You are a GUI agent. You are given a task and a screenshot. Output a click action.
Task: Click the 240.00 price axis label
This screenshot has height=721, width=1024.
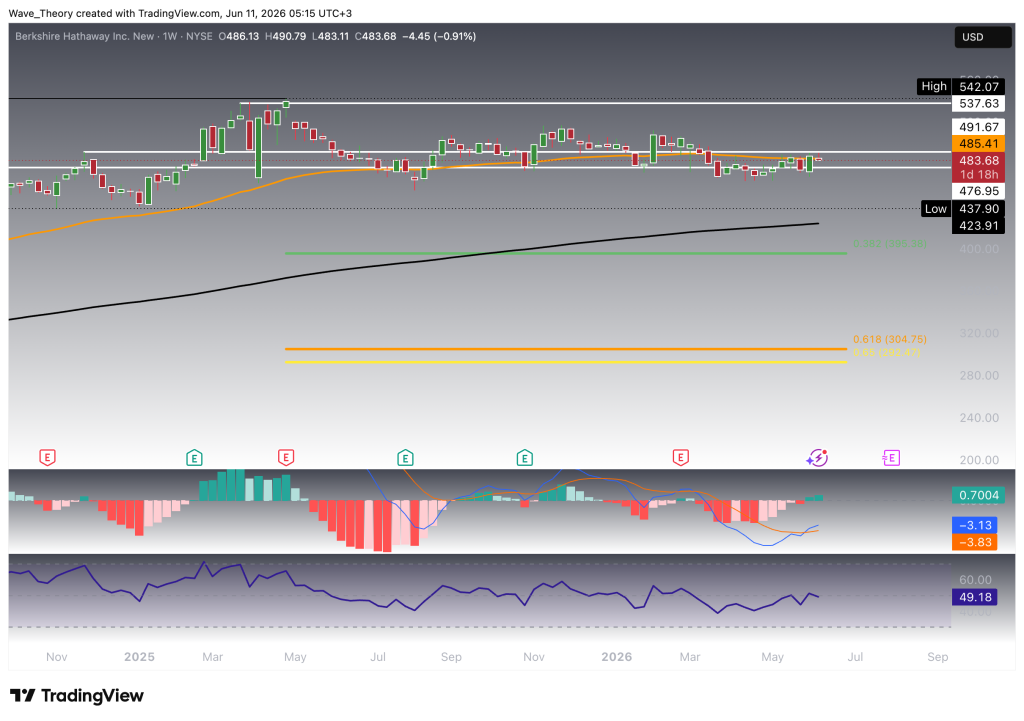[979, 418]
